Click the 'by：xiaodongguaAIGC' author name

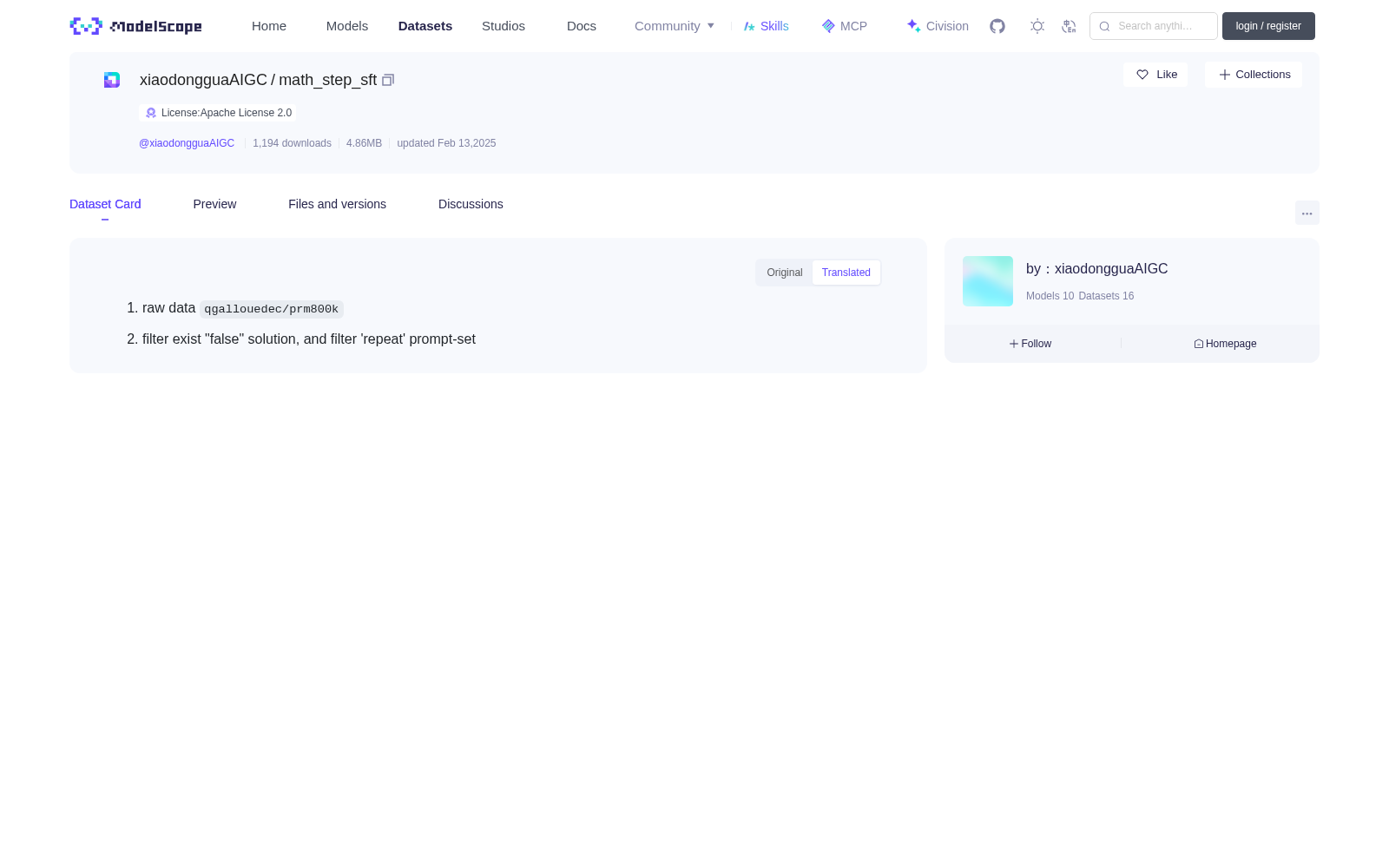(1097, 269)
